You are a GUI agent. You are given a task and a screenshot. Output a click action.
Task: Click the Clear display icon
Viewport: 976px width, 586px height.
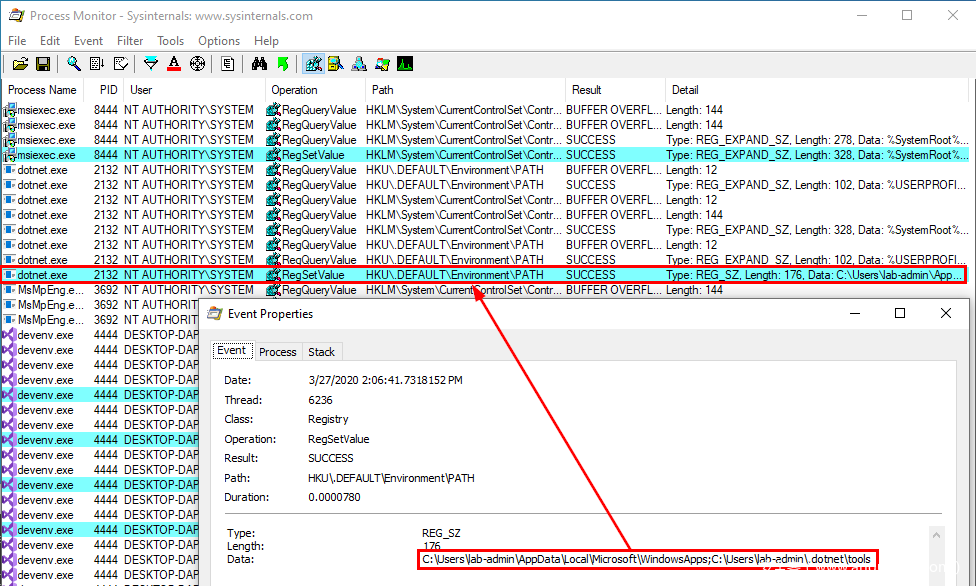(x=120, y=64)
